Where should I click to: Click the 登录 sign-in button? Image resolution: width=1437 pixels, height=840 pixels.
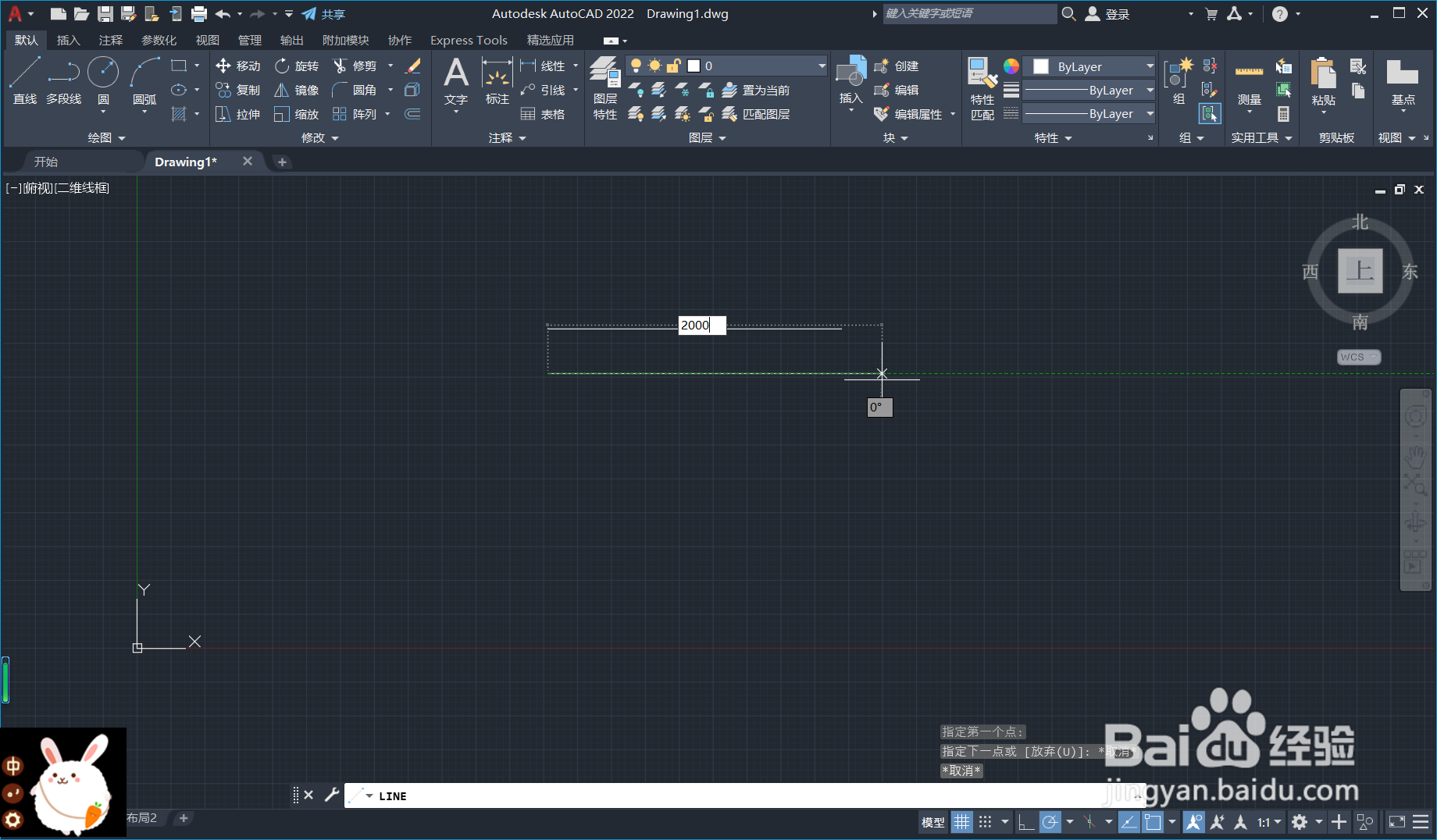(x=1108, y=14)
